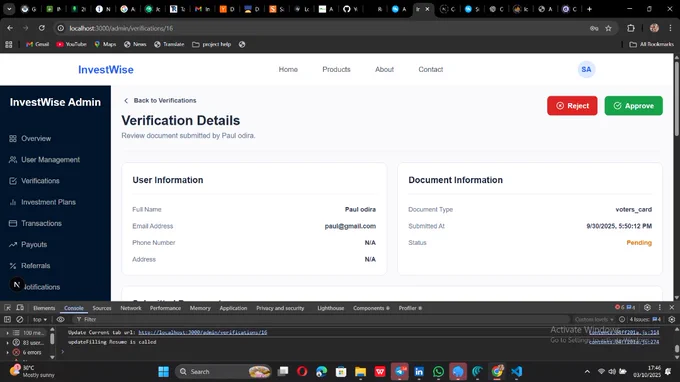Viewport: 680px width, 382px height.
Task: Click the DevTools error count badge
Action: pyautogui.click(x=619, y=307)
